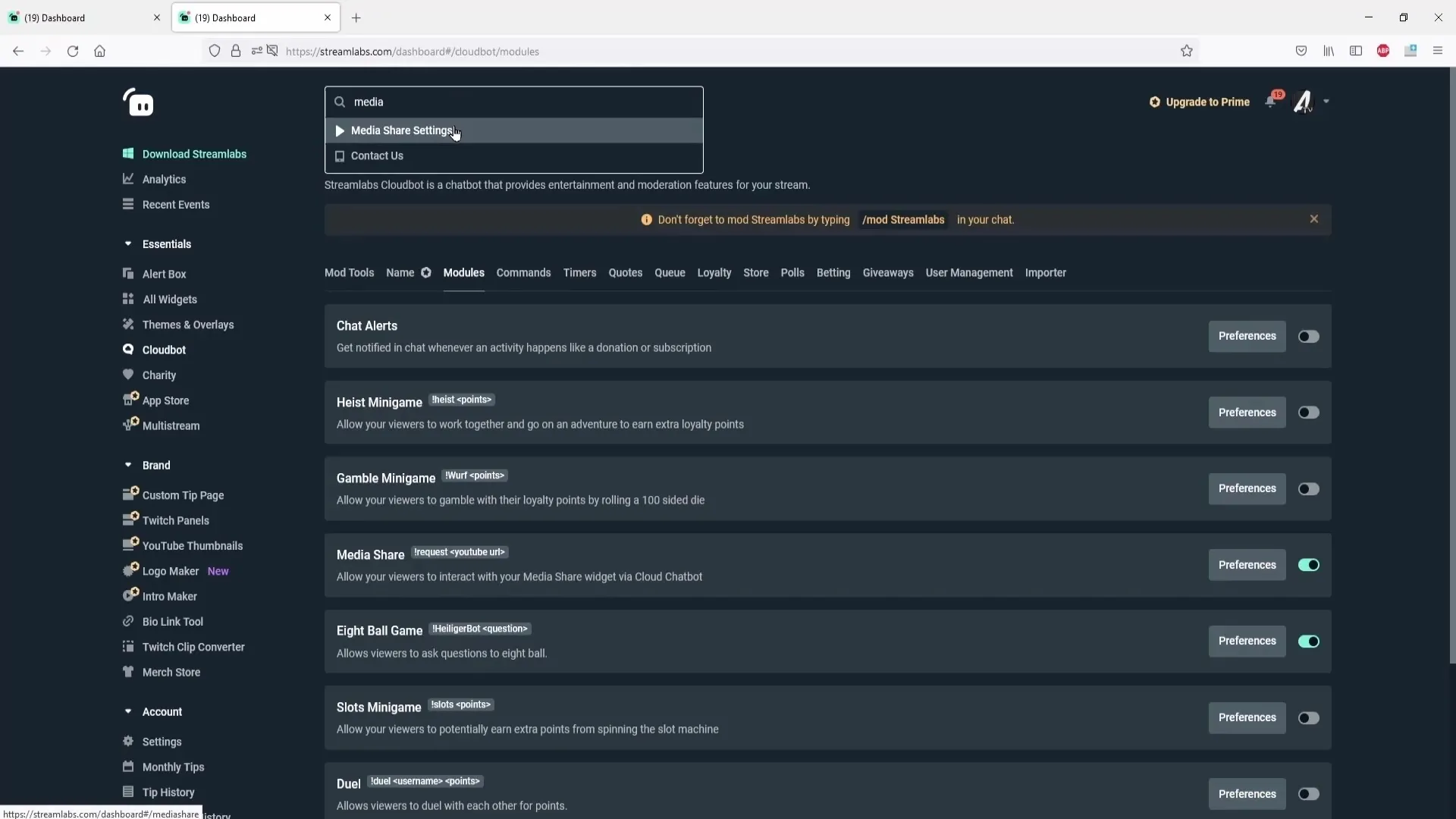Click the Charity heart icon

point(128,375)
